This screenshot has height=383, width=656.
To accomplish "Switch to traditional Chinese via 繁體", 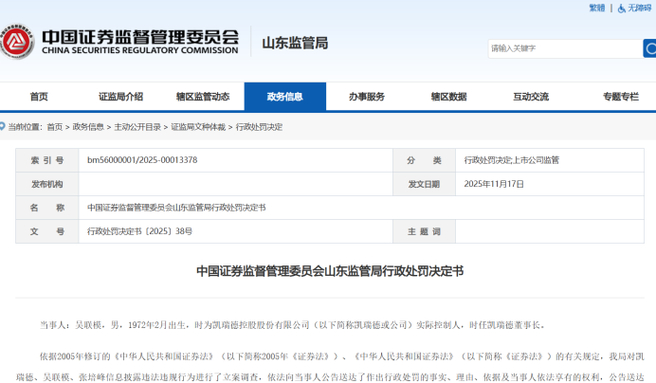I will pos(597,8).
